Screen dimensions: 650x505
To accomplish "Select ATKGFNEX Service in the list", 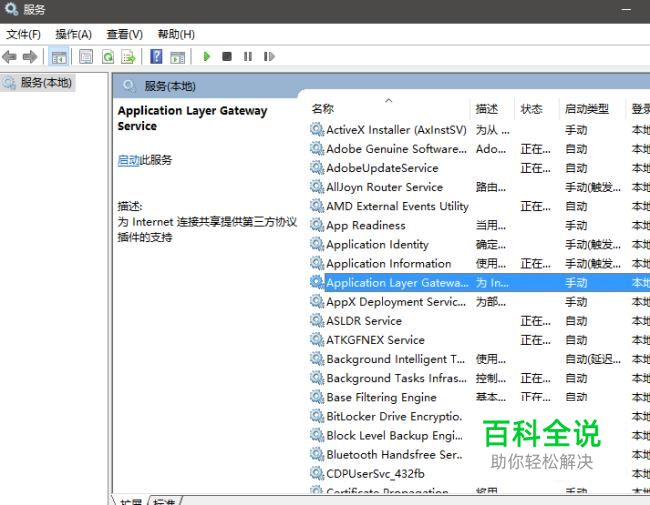I will [375, 340].
